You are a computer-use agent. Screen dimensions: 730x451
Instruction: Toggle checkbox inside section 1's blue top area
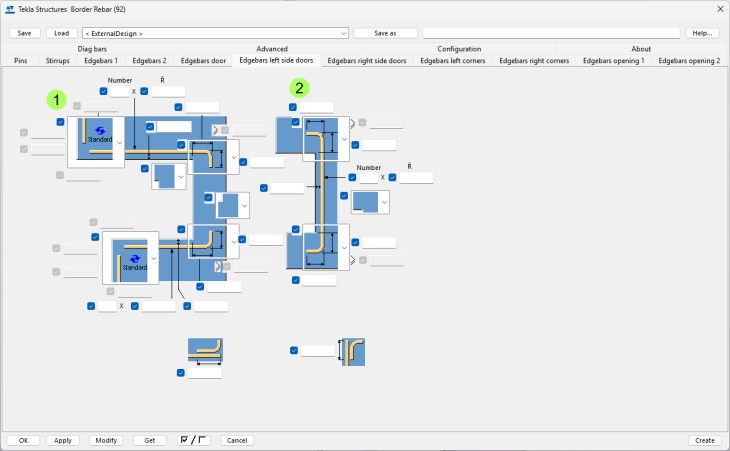150,127
